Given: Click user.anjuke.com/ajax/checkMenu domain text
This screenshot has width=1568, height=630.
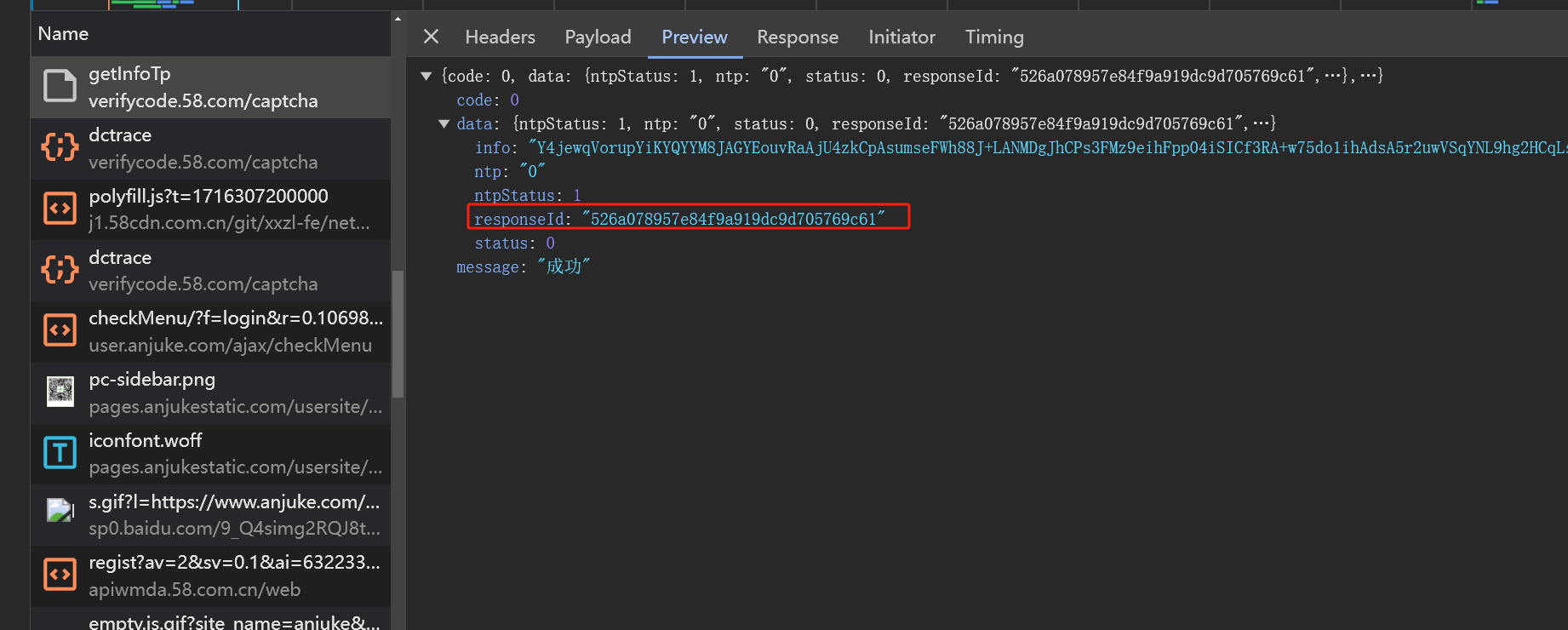Looking at the screenshot, I should (x=230, y=345).
